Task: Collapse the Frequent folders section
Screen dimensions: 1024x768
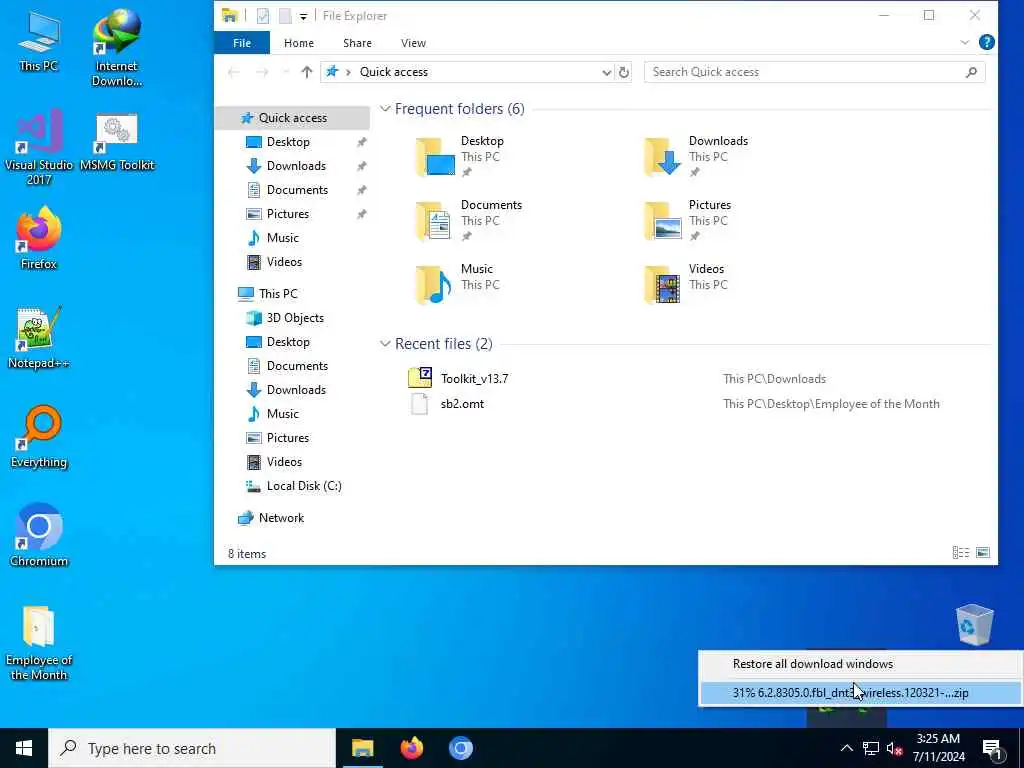Action: [x=385, y=109]
